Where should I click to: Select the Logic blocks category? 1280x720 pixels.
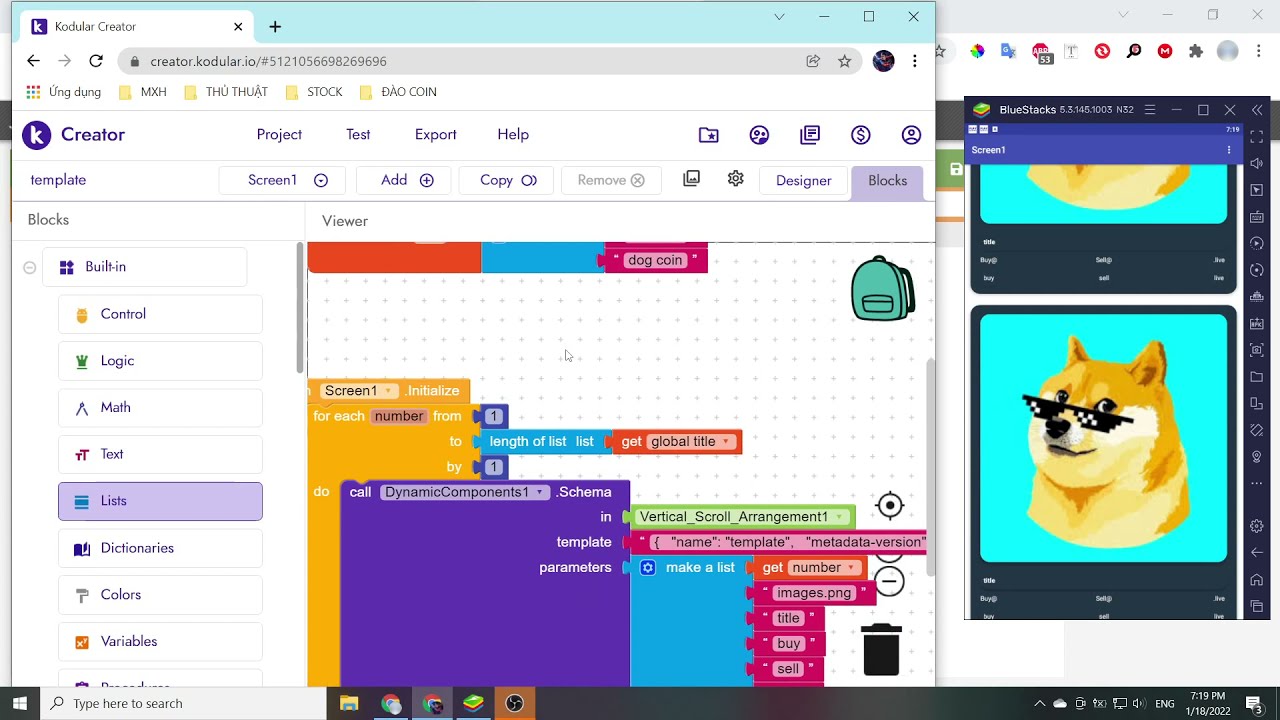click(x=160, y=361)
